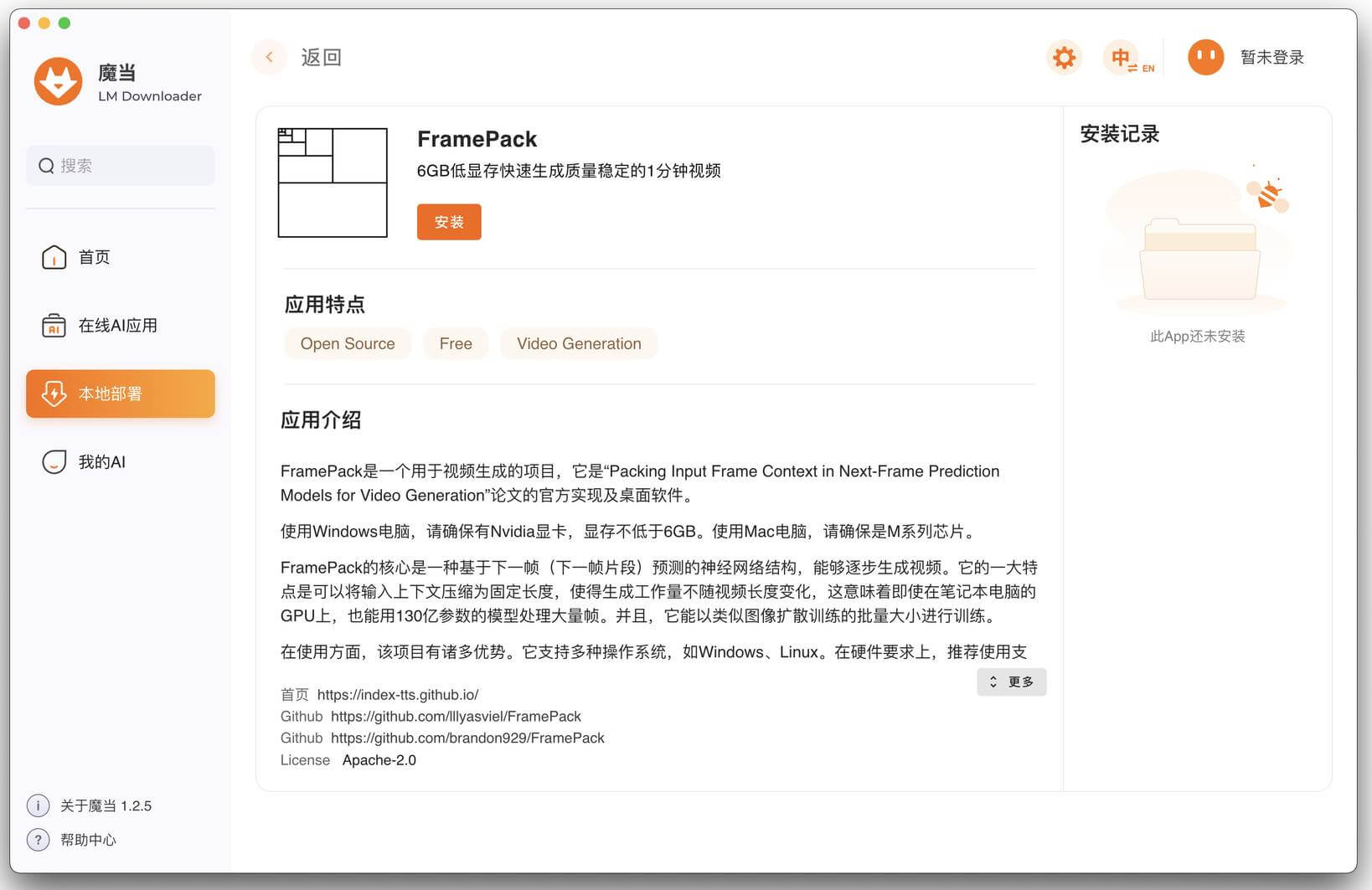
Task: Click the 搜索 search field
Action: tap(120, 165)
